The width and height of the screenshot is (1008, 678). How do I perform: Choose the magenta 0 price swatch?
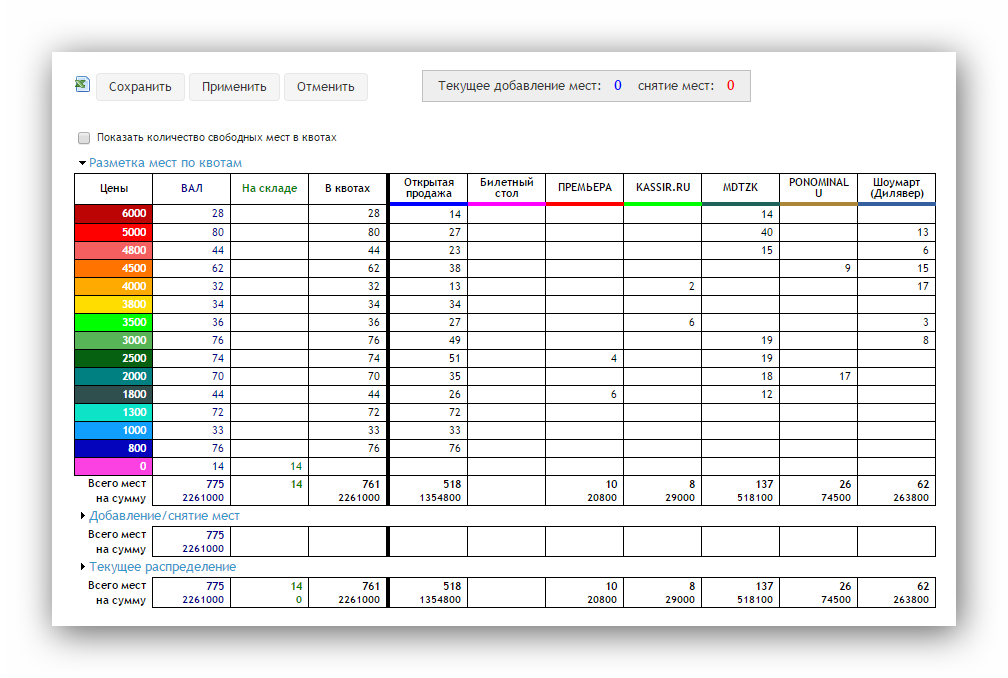[x=113, y=466]
